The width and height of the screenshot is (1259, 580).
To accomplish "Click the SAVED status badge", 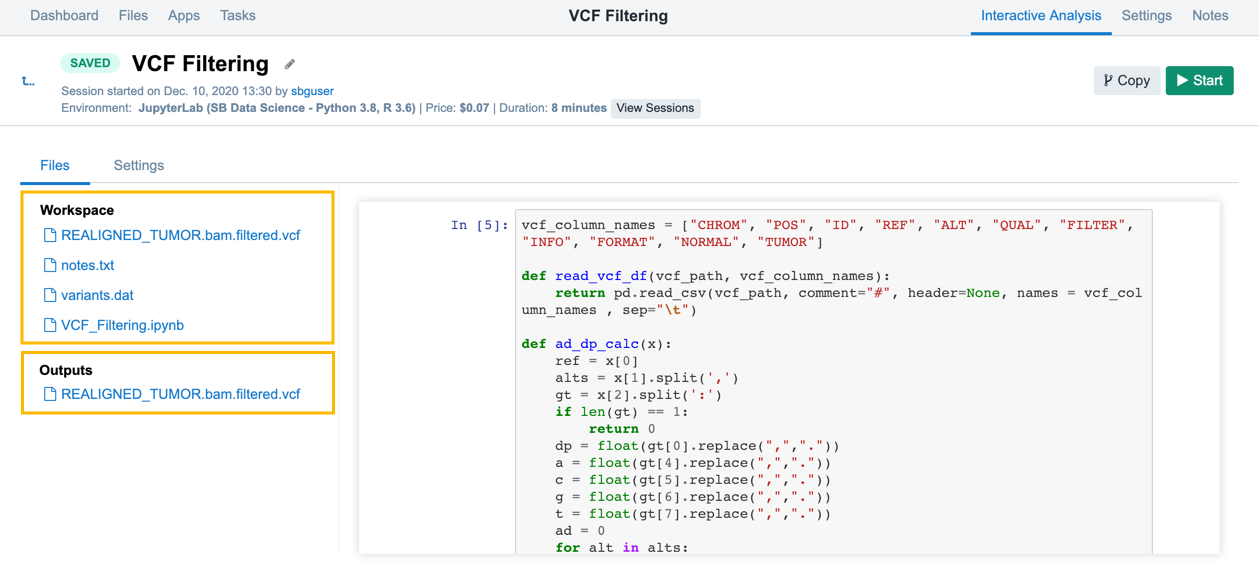I will 90,63.
